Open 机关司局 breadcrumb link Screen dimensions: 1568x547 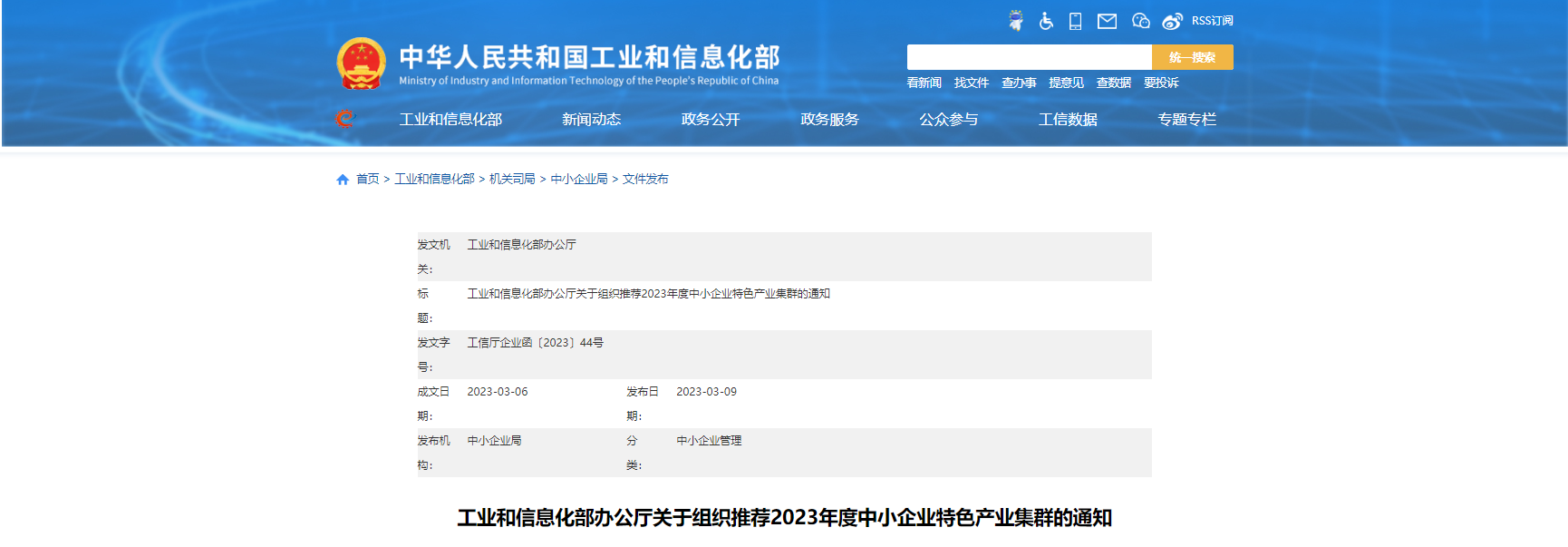coord(512,180)
